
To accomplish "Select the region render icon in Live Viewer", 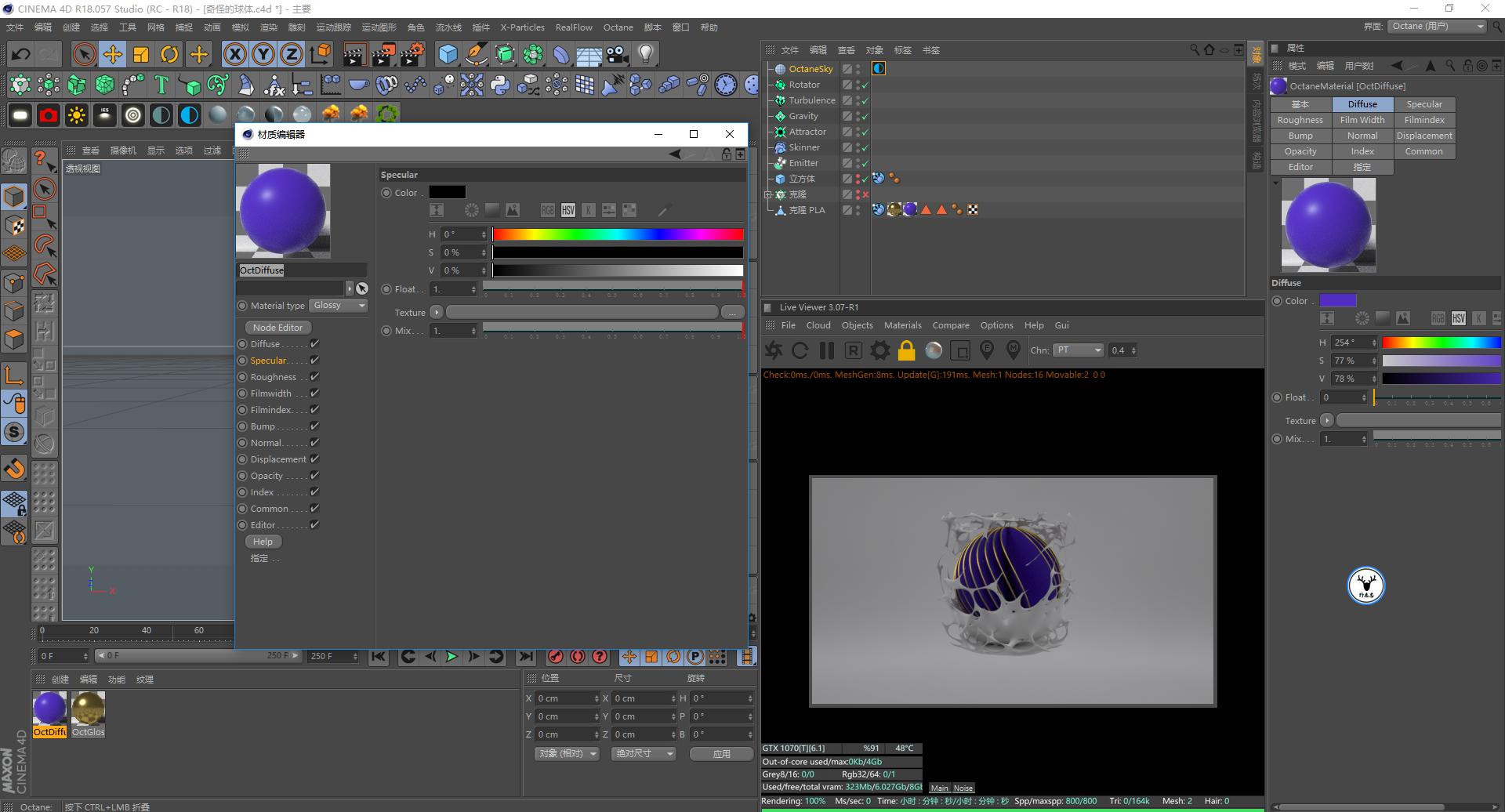I will tap(960, 350).
